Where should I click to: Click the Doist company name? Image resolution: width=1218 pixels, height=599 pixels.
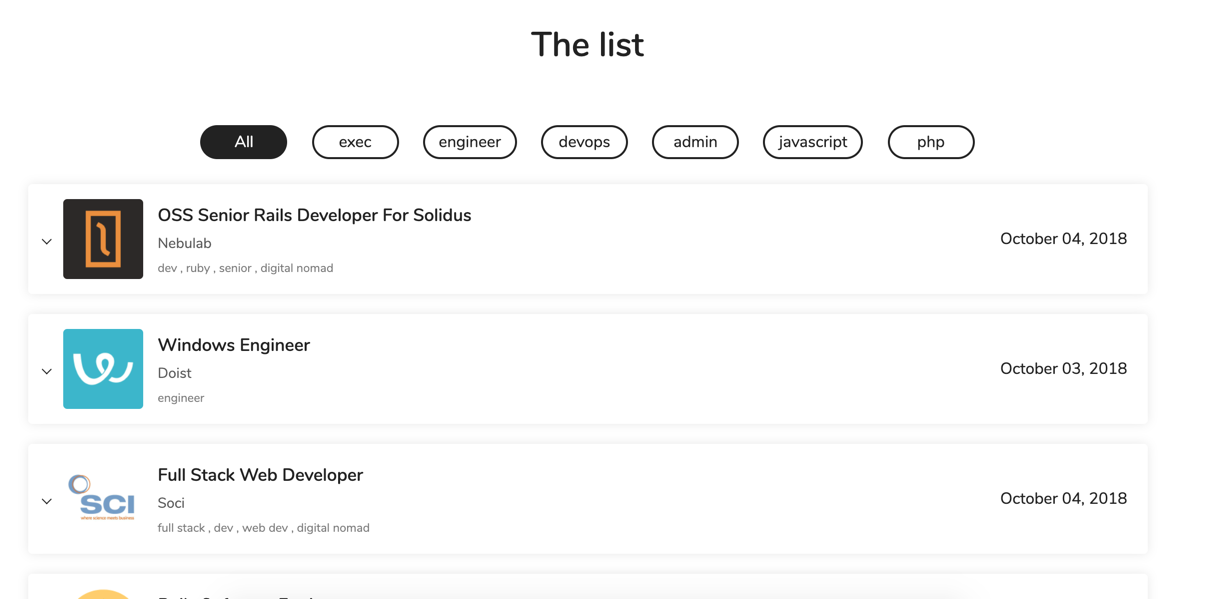[174, 373]
